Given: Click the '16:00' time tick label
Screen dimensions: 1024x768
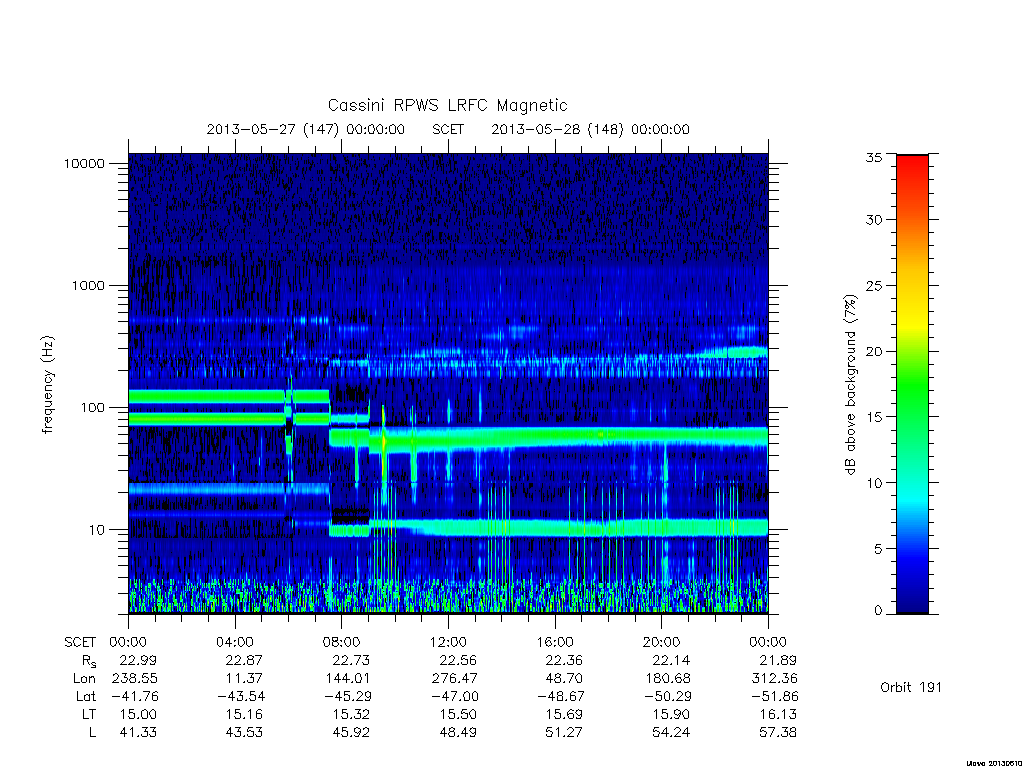Looking at the screenshot, I should (x=554, y=642).
